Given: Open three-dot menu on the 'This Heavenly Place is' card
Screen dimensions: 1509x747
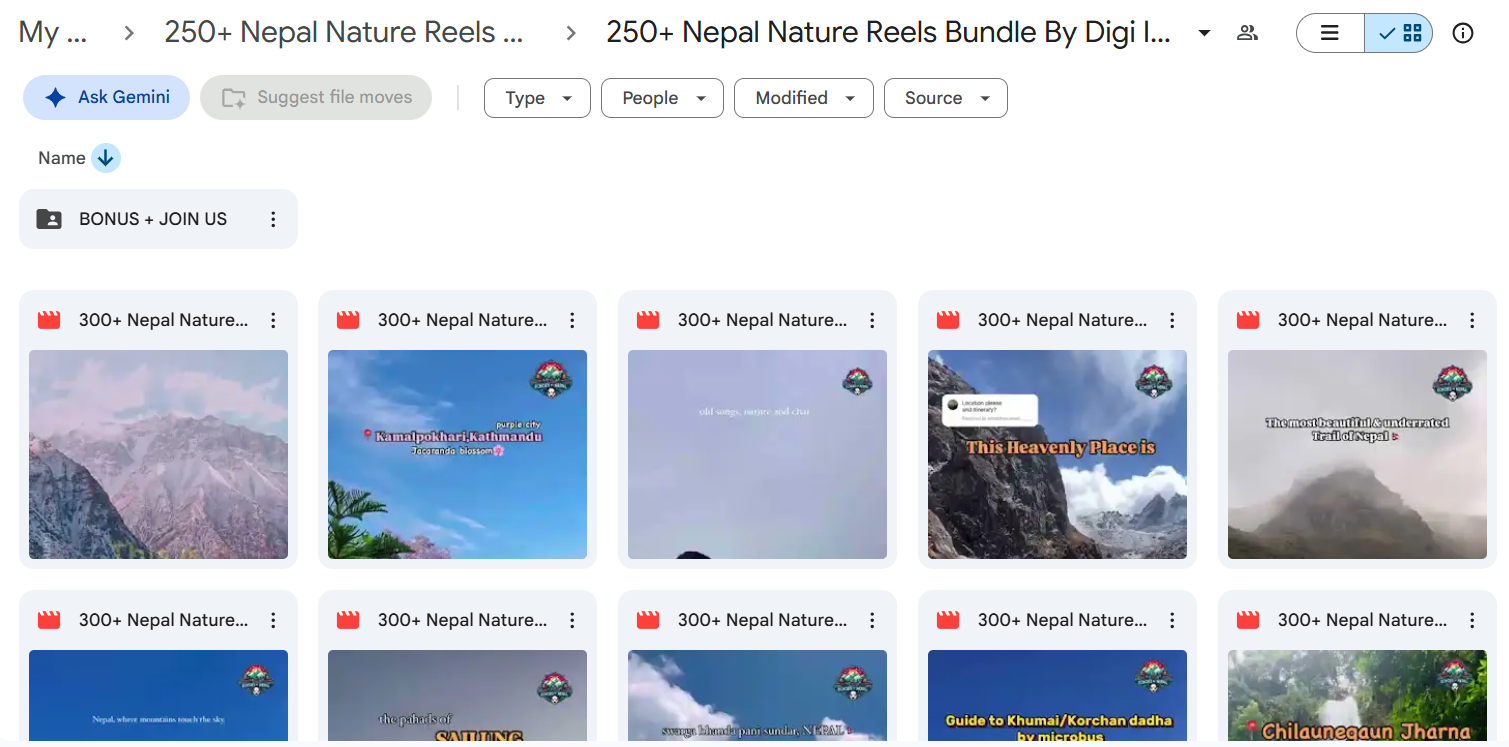Looking at the screenshot, I should (1172, 320).
